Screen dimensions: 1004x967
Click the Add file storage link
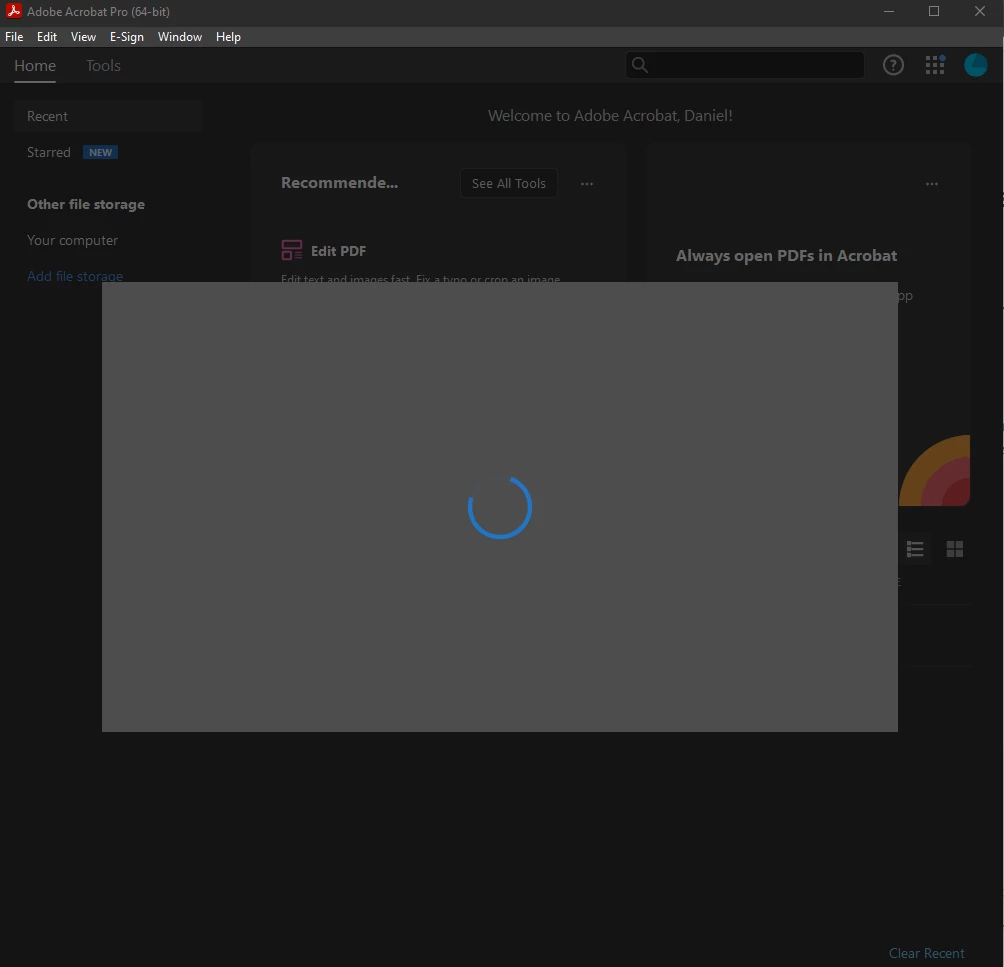point(75,276)
